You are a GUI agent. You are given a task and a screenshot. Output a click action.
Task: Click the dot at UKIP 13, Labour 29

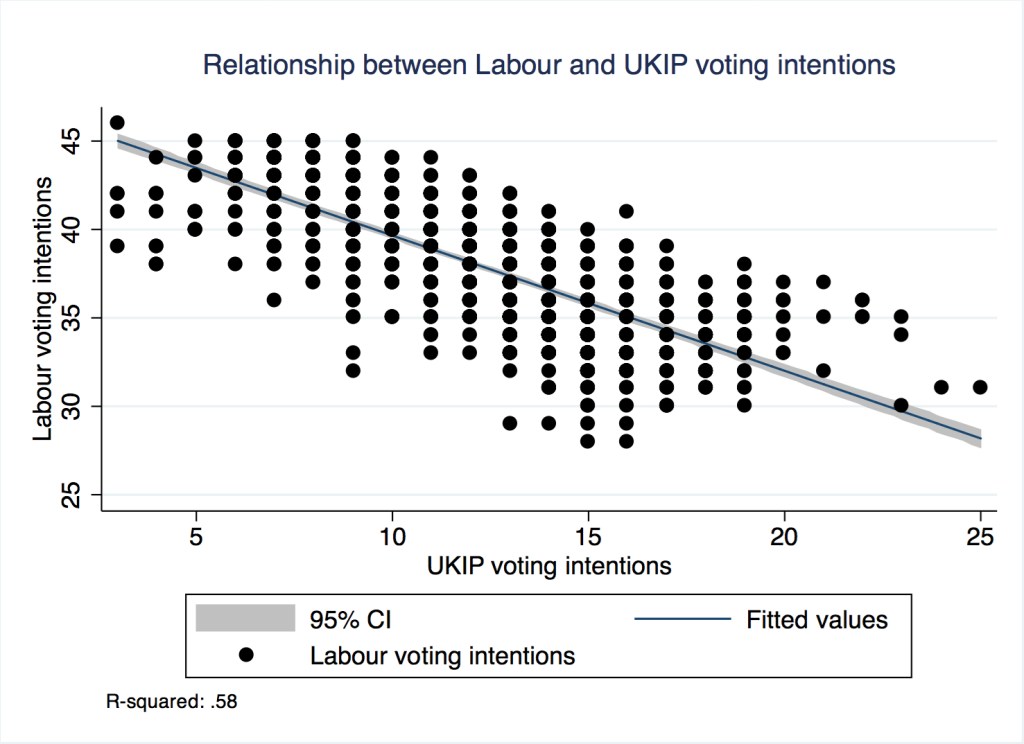(x=509, y=423)
